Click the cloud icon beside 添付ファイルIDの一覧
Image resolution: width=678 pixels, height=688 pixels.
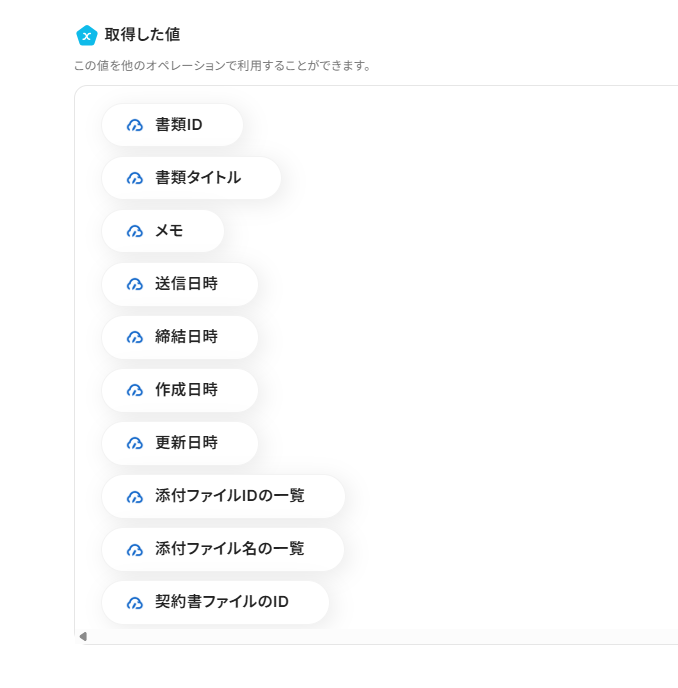click(x=135, y=496)
